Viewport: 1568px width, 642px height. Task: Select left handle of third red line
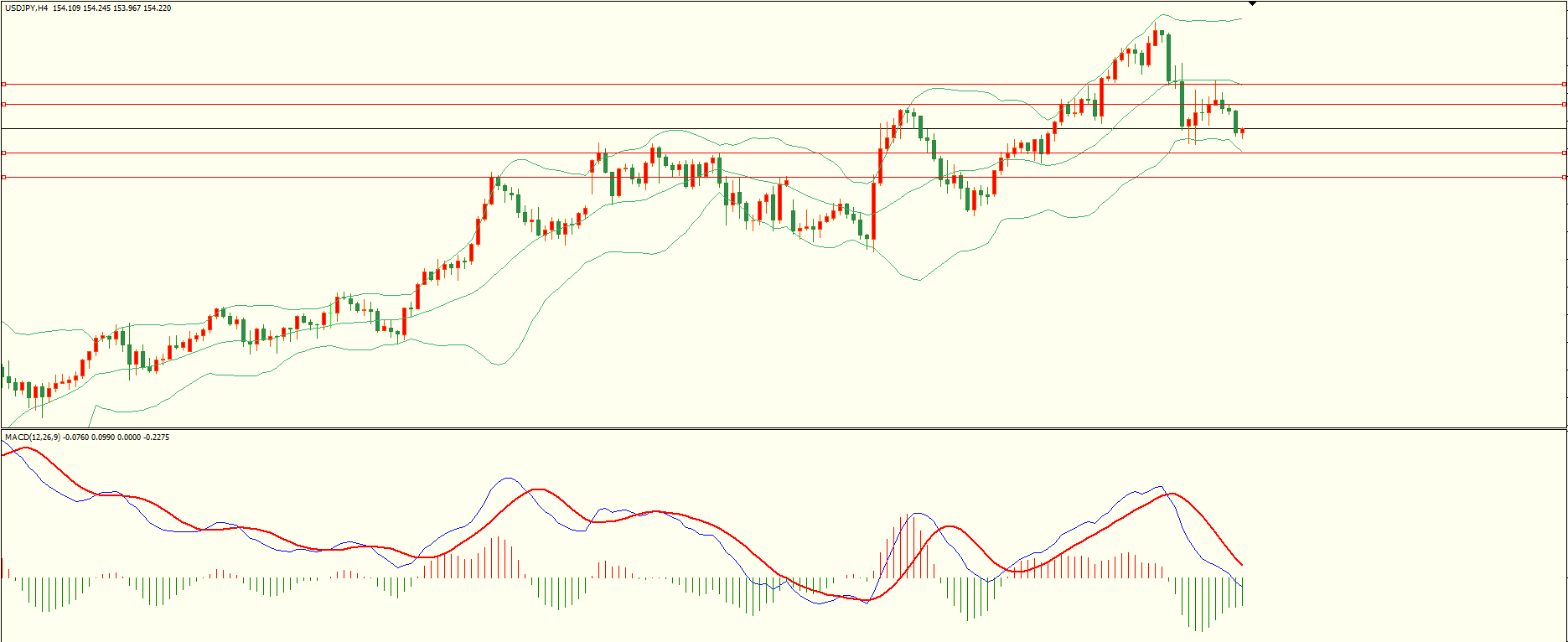pos(3,153)
